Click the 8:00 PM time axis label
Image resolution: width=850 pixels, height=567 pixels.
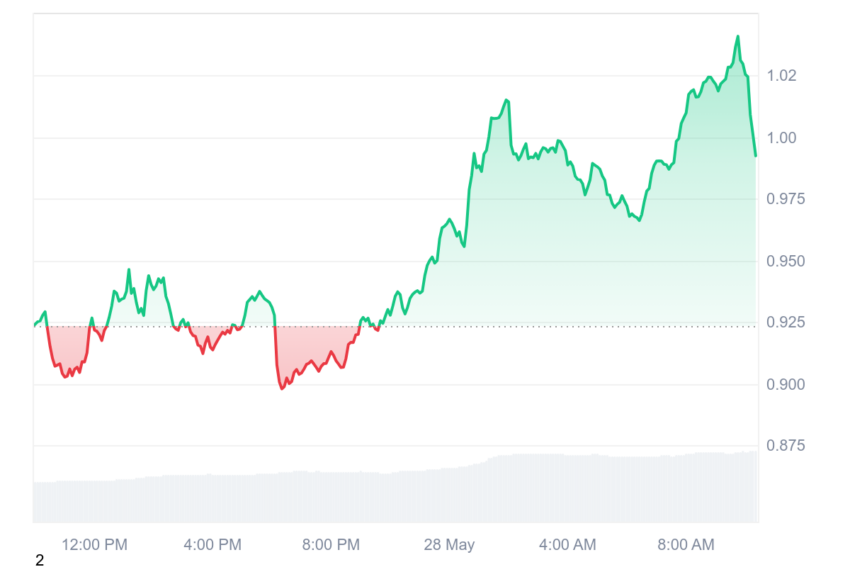(331, 544)
